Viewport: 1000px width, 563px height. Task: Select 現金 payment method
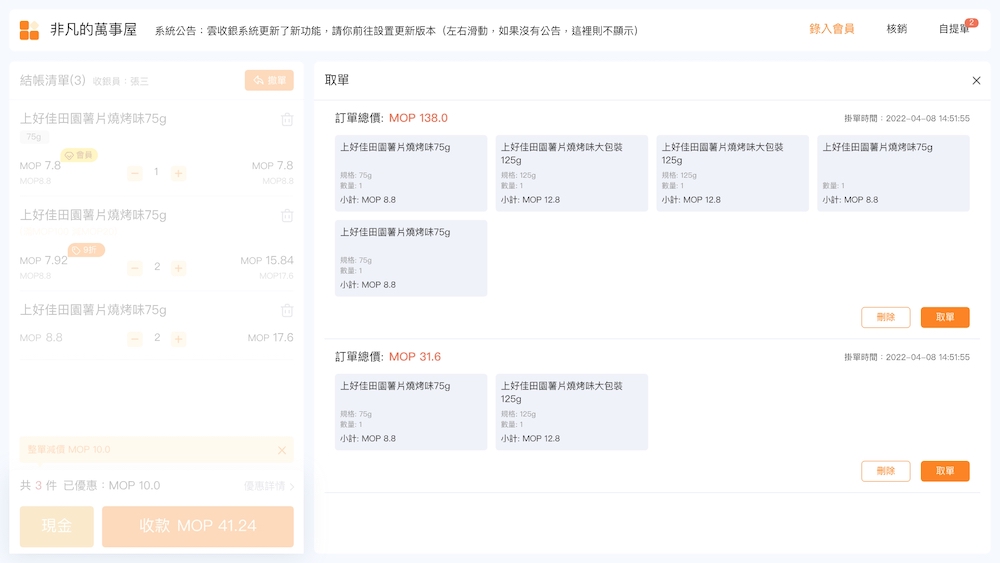[x=57, y=526]
